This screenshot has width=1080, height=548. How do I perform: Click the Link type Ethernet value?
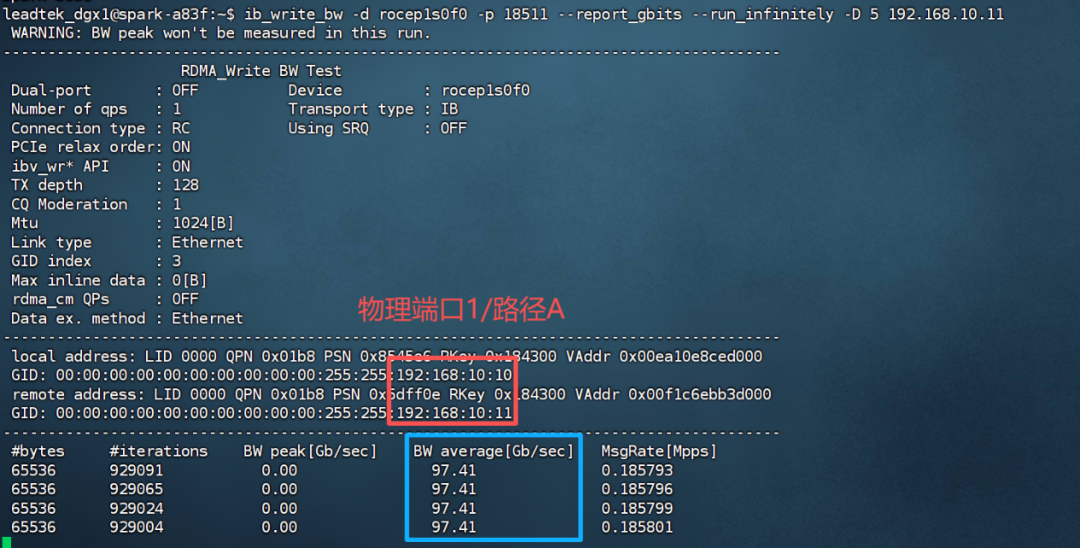point(207,242)
